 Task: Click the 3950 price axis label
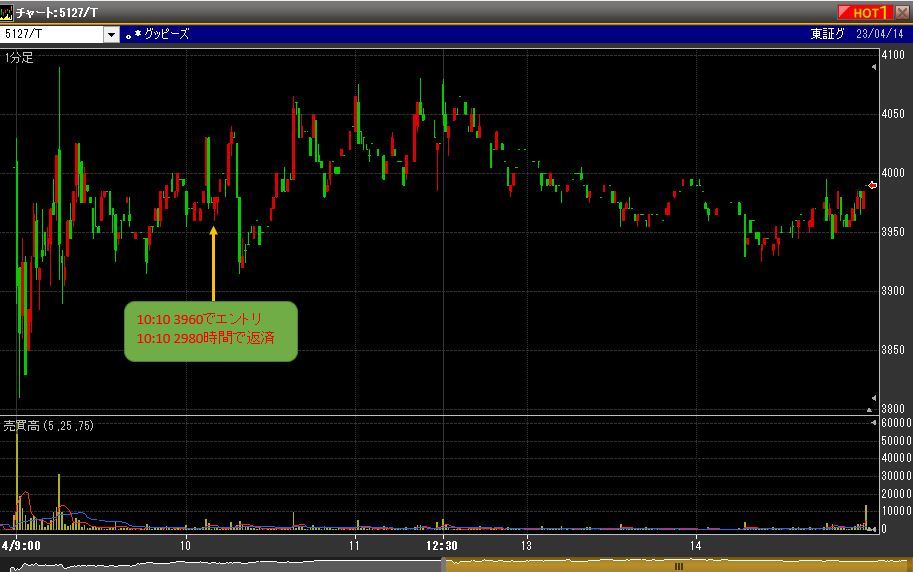click(x=893, y=232)
